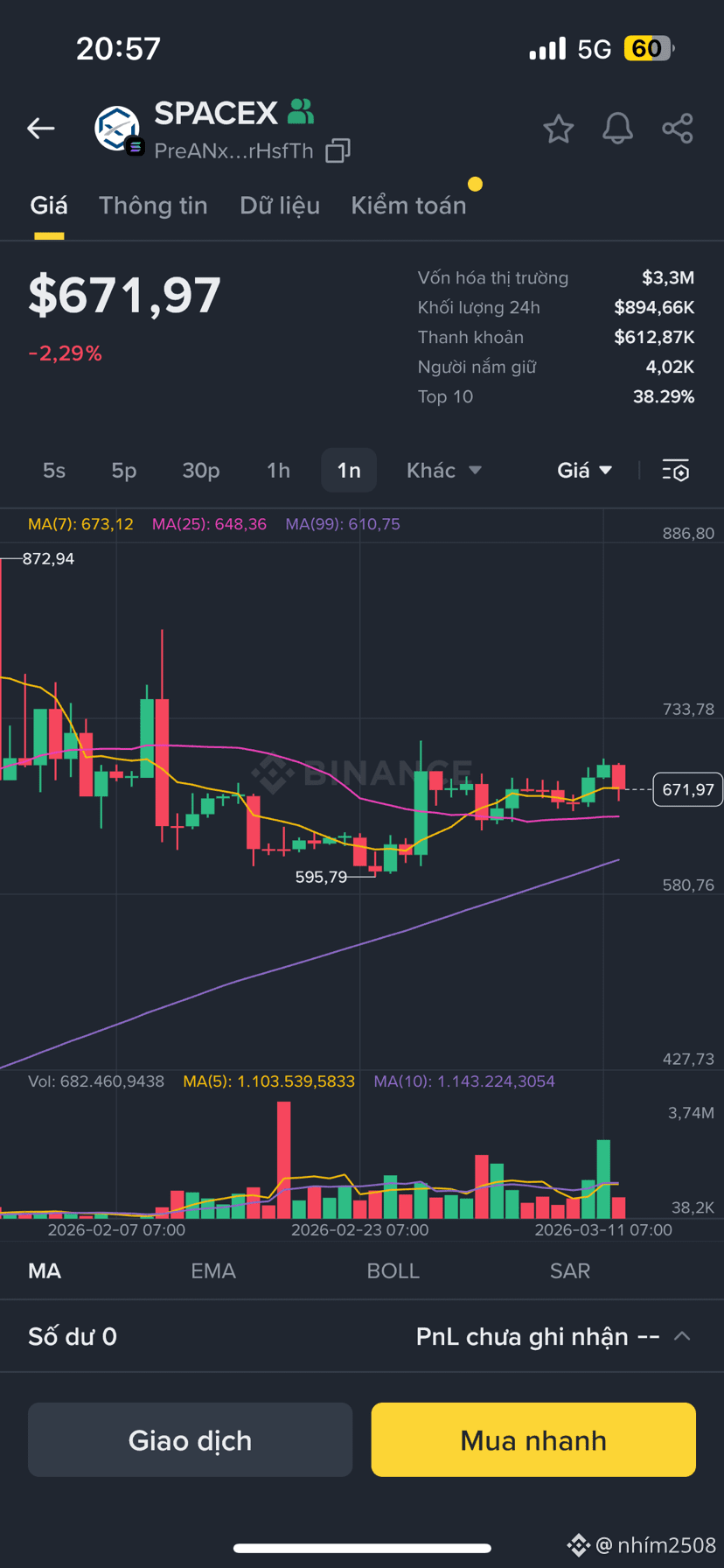Tap the Số dư 0 balance label
The width and height of the screenshot is (724, 1568).
point(73,1336)
